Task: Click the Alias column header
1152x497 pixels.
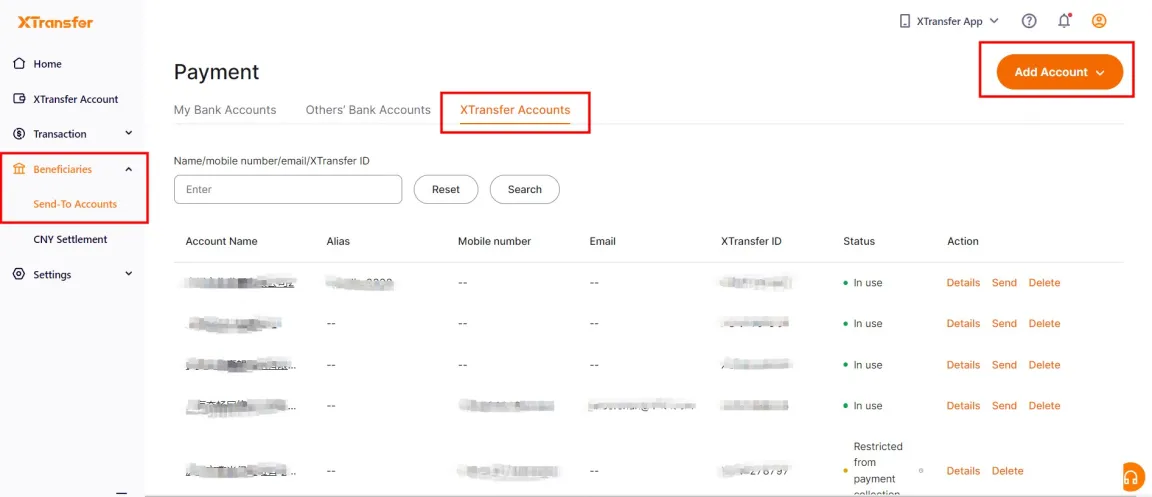Action: pos(338,241)
